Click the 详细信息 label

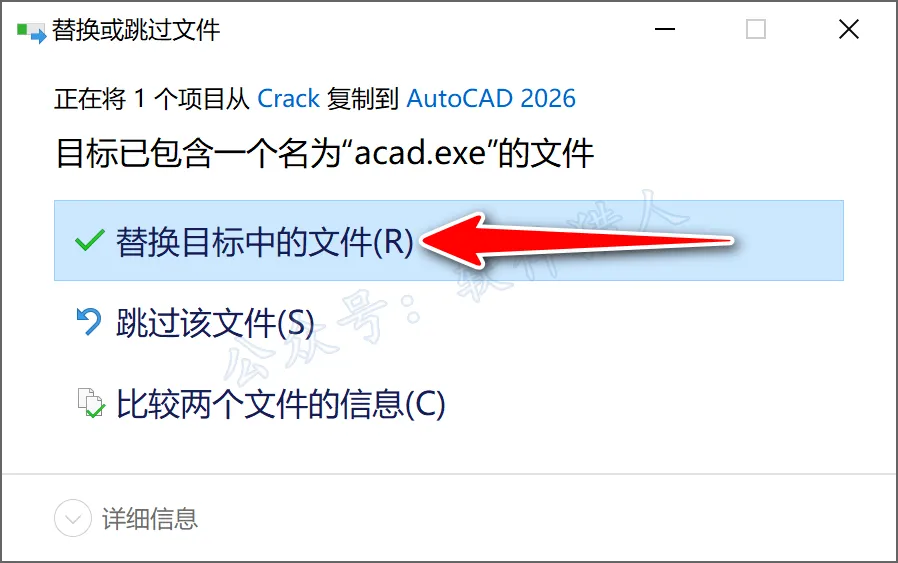150,519
